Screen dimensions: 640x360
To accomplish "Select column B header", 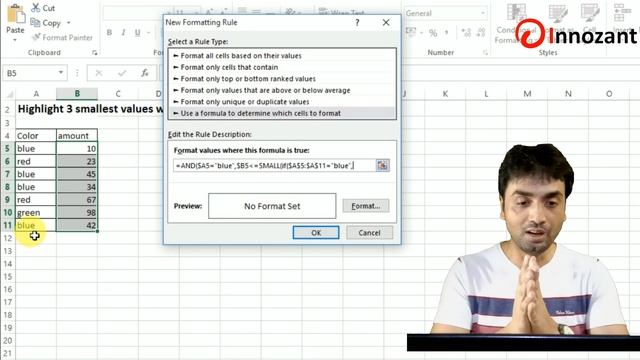I will pyautogui.click(x=77, y=94).
